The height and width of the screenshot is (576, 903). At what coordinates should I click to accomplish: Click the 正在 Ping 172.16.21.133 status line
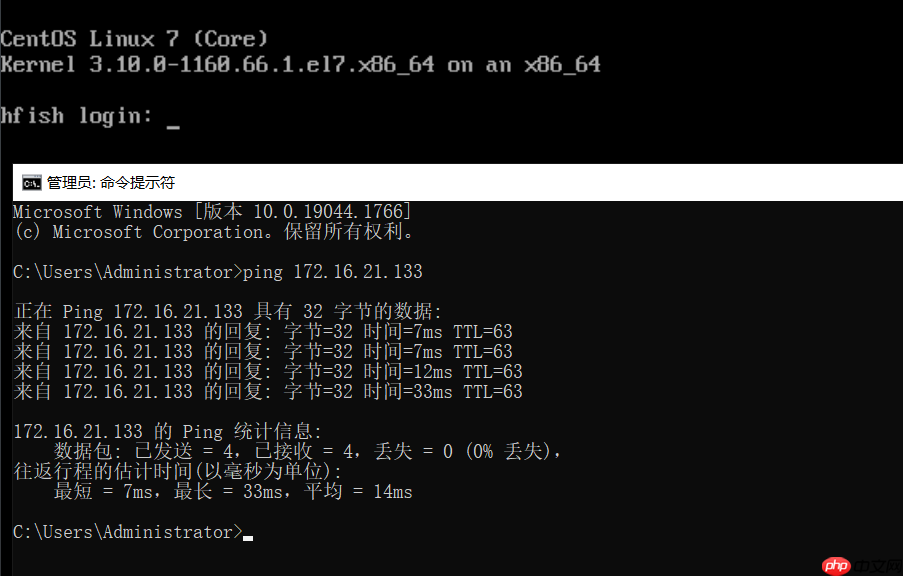[227, 312]
